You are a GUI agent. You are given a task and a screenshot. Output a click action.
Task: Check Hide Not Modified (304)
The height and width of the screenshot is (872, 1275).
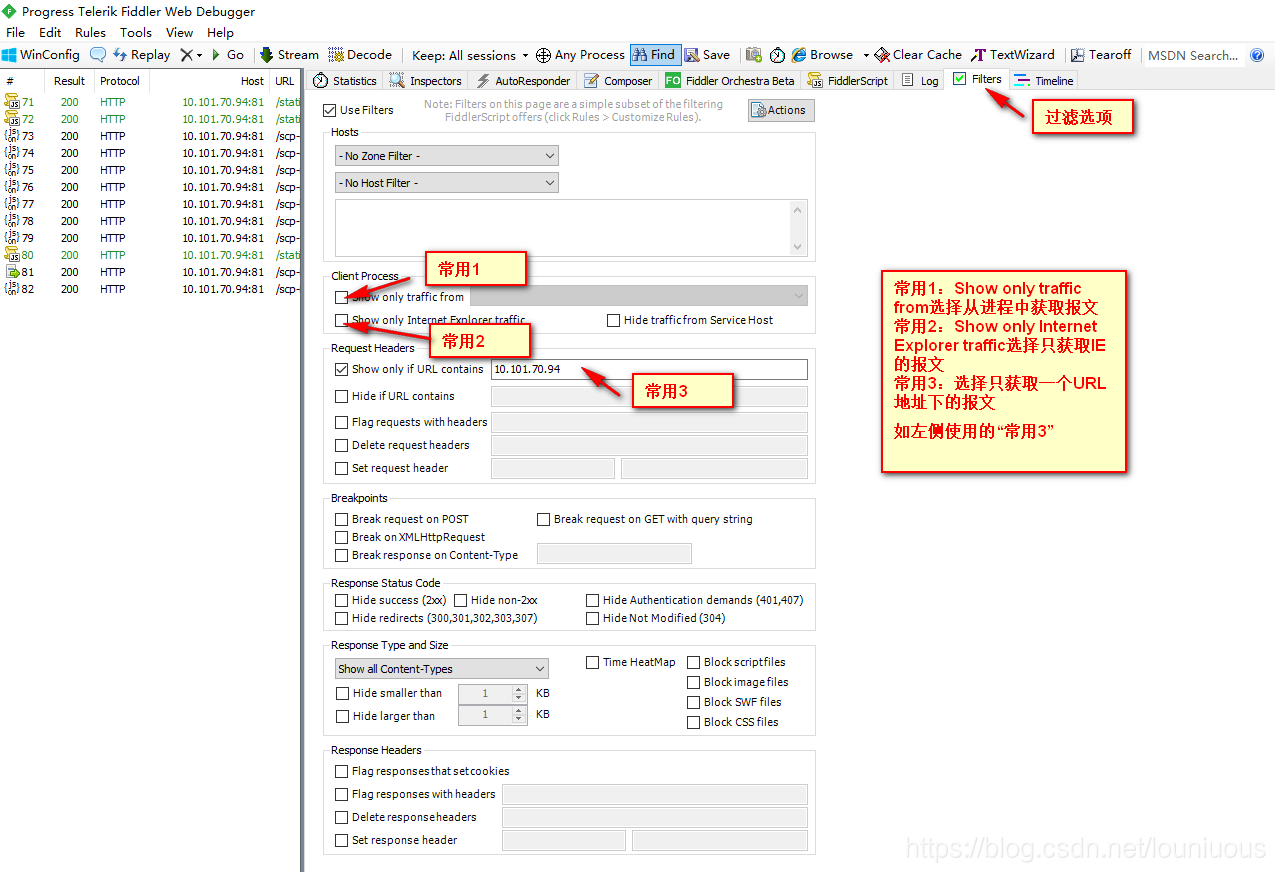(593, 618)
